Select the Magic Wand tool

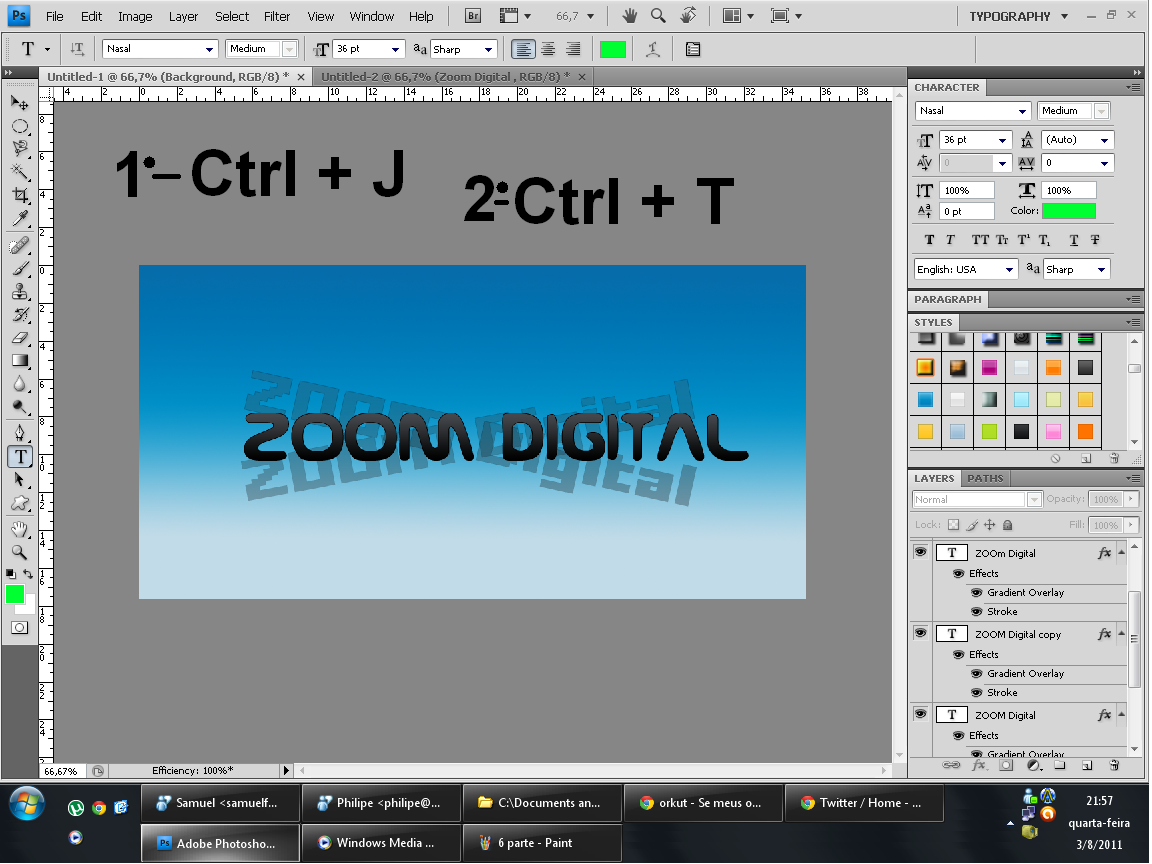(20, 172)
